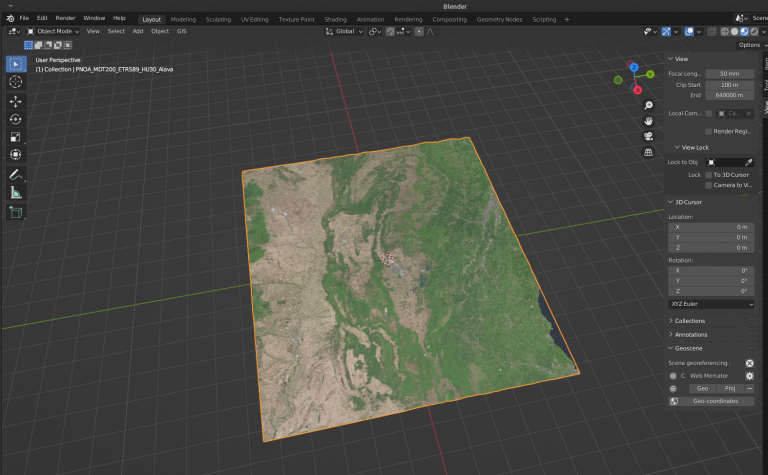Open the GIS menu
The height and width of the screenshot is (475, 768).
(182, 31)
